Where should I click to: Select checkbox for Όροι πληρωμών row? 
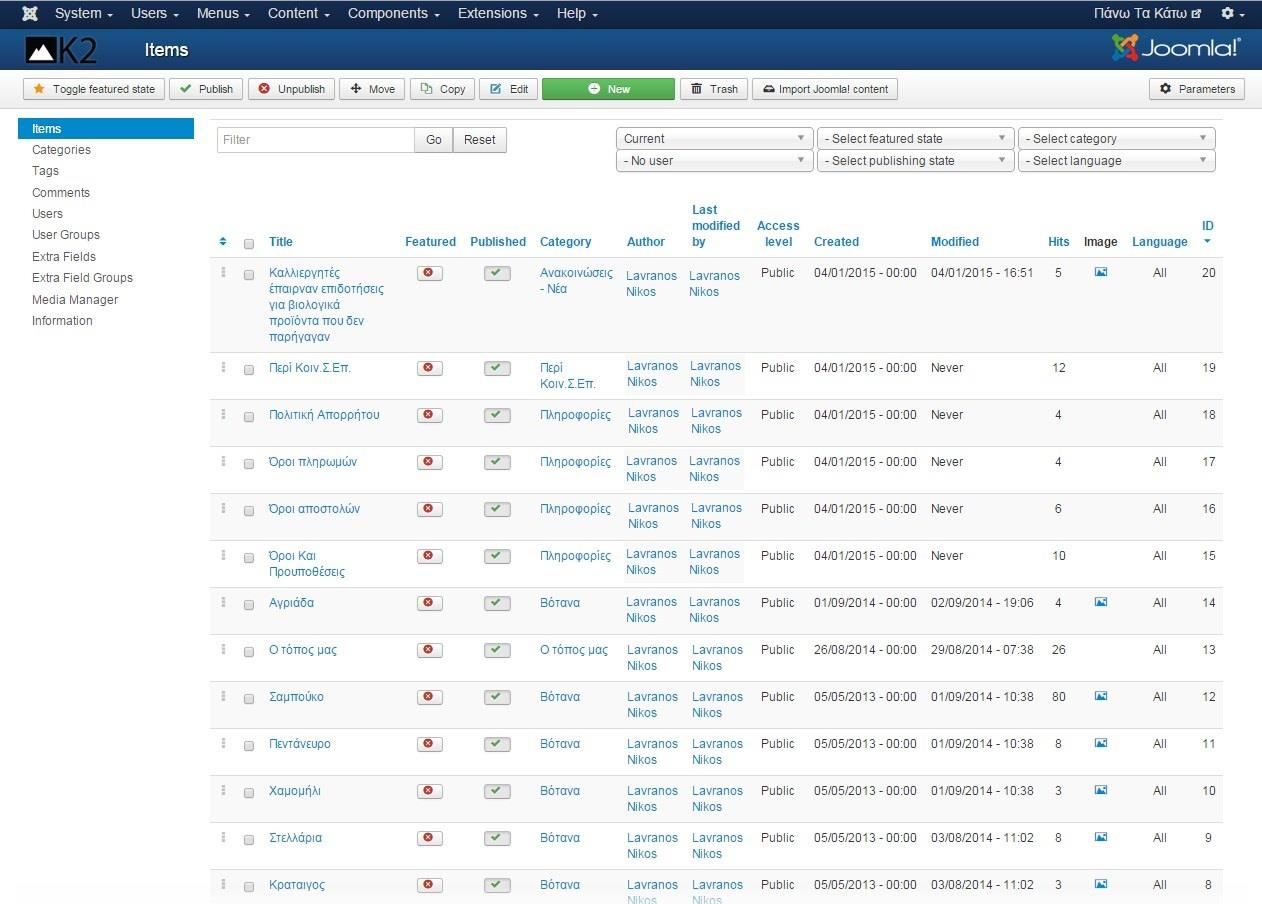point(249,463)
